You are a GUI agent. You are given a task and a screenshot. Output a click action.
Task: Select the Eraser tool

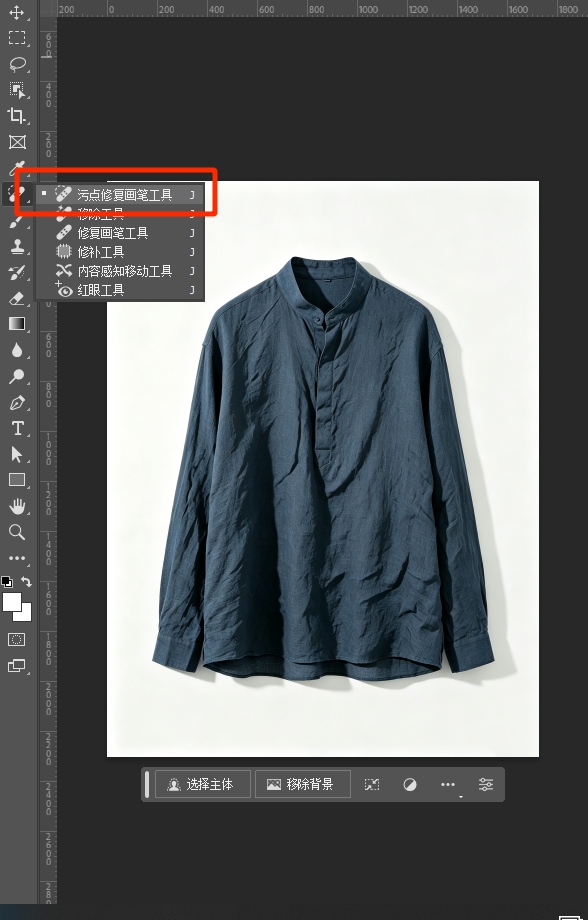click(16, 298)
